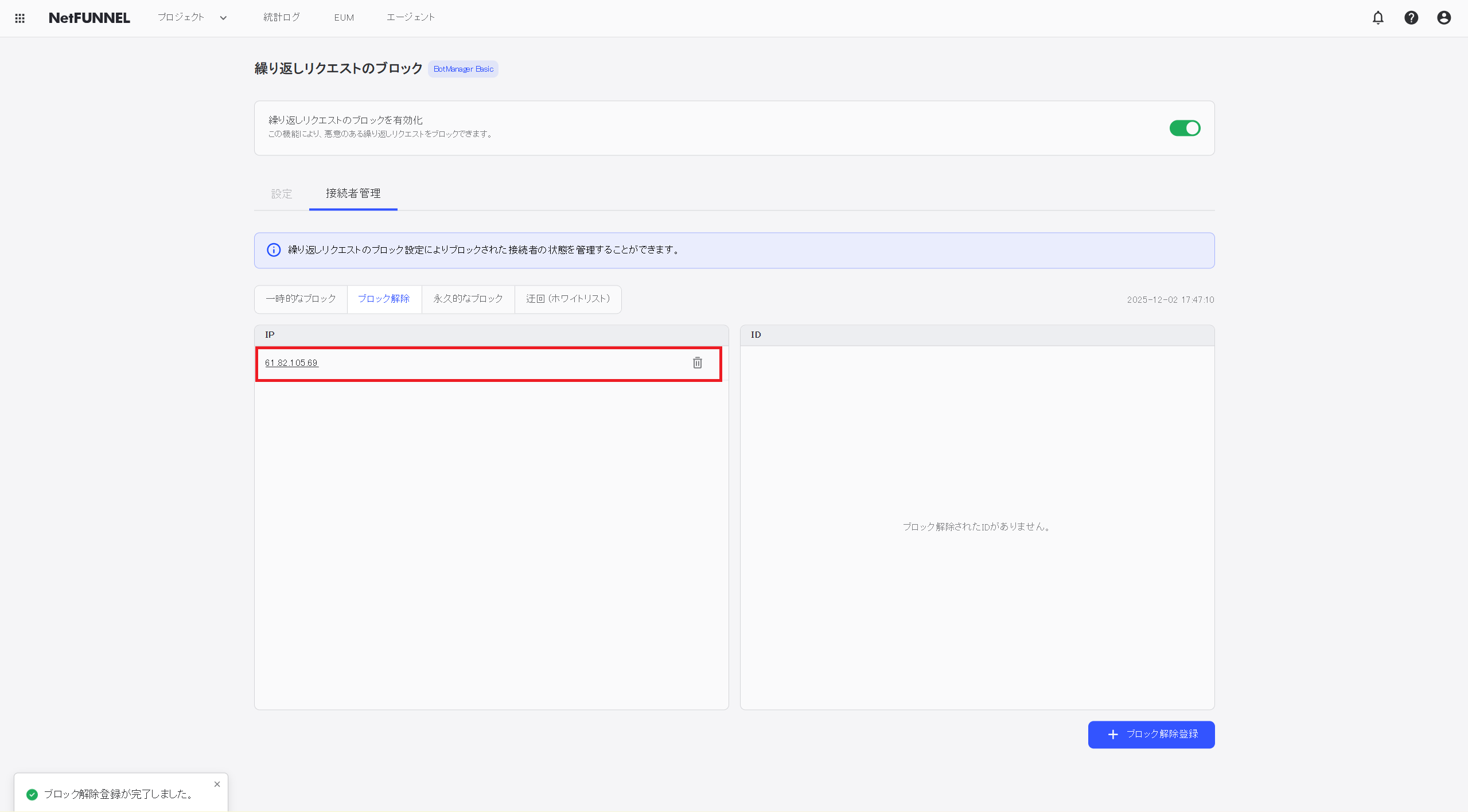The height and width of the screenshot is (812, 1468).
Task: Select the 永久的なブロック tab
Action: click(468, 299)
